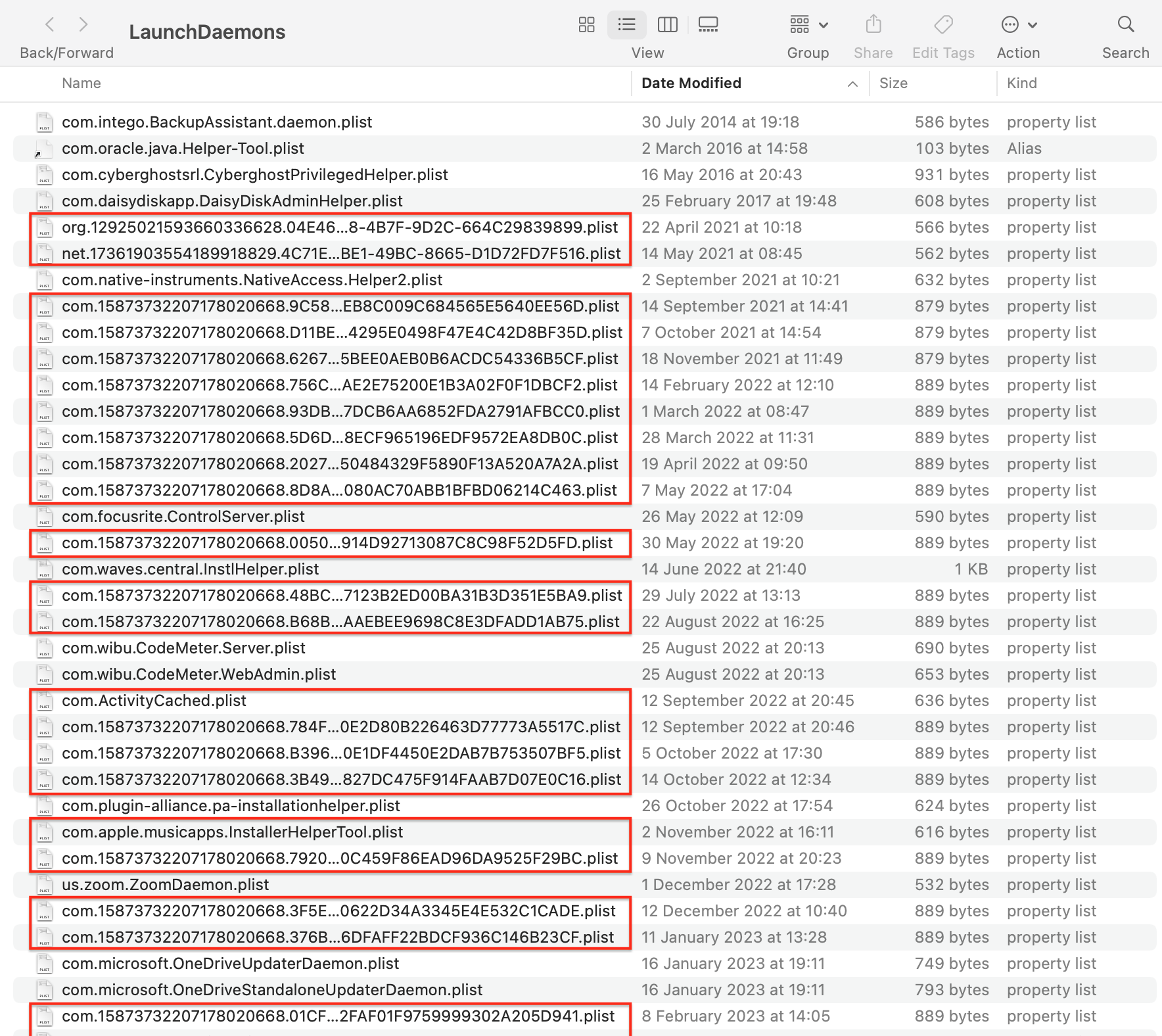Click the 103 bytes size cell
Viewport: 1162px width, 1036px height.
[x=952, y=149]
